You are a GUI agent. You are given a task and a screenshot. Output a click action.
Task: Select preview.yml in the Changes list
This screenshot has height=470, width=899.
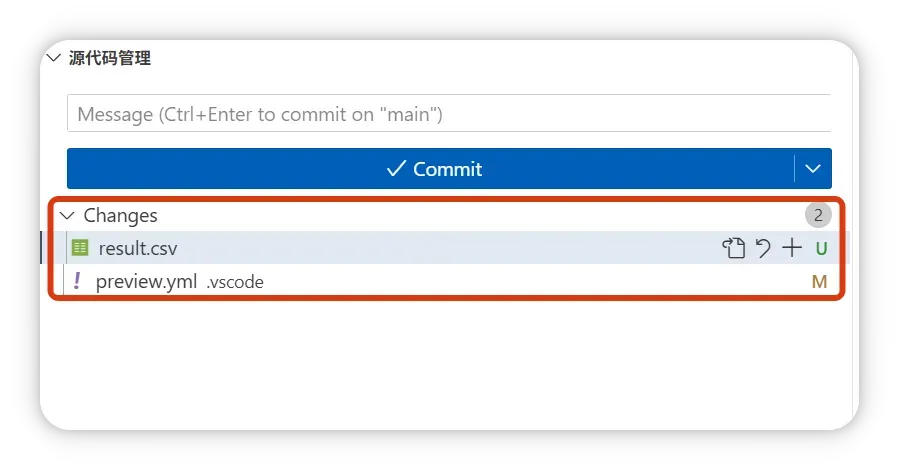pos(146,282)
